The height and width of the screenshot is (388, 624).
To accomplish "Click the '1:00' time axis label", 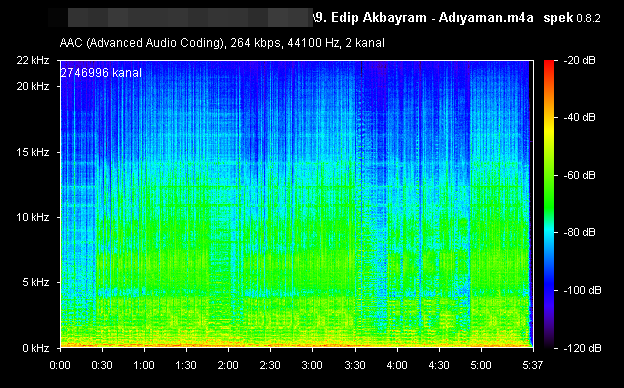I will [x=144, y=365].
